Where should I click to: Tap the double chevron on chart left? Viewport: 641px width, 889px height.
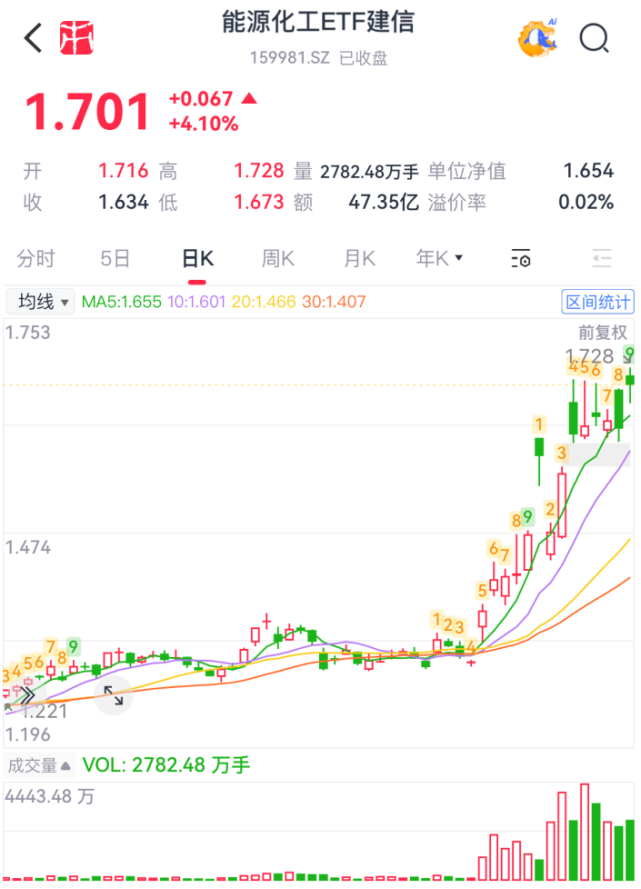27,696
